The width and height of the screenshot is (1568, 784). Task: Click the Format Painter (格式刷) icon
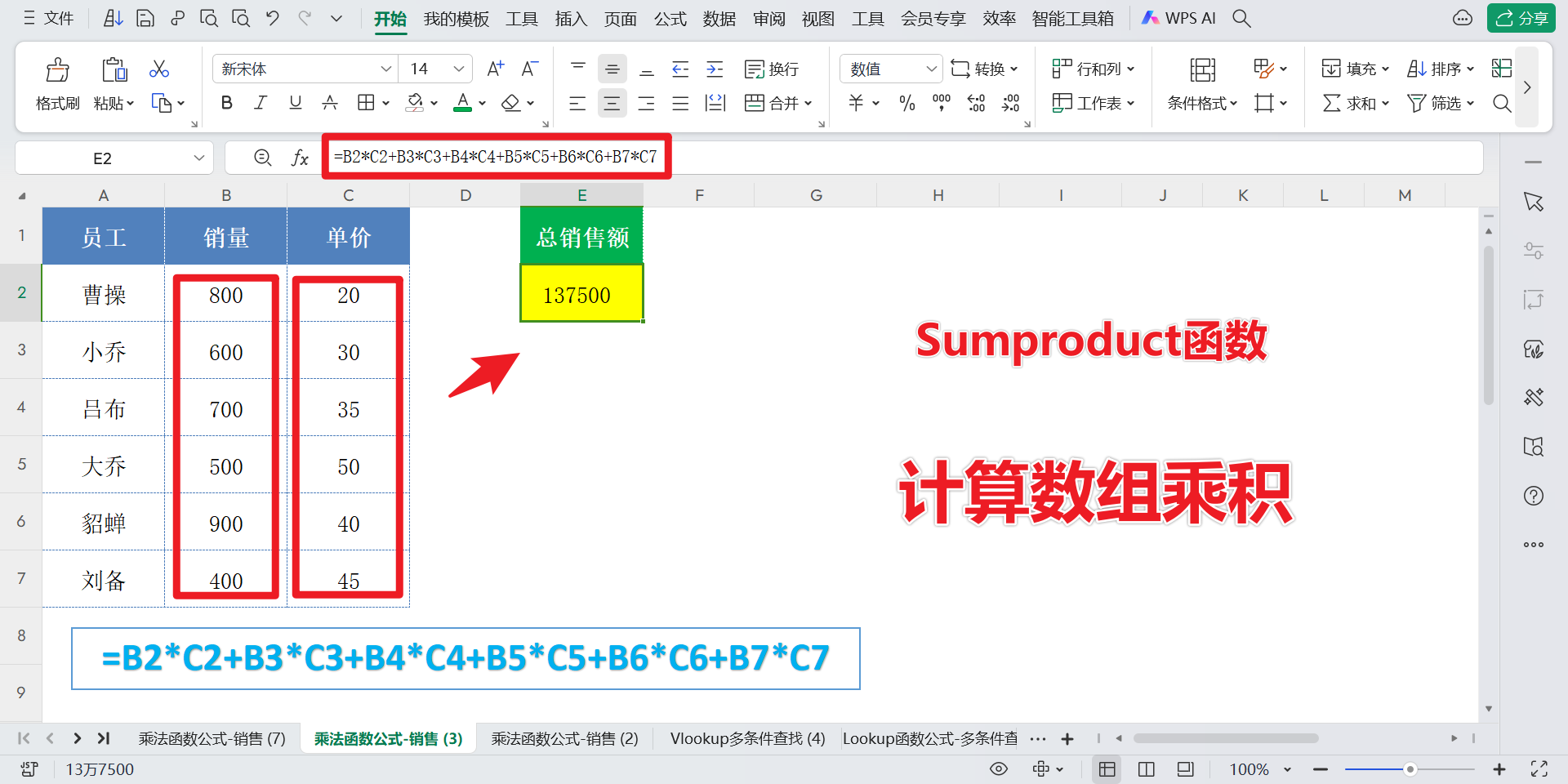57,70
